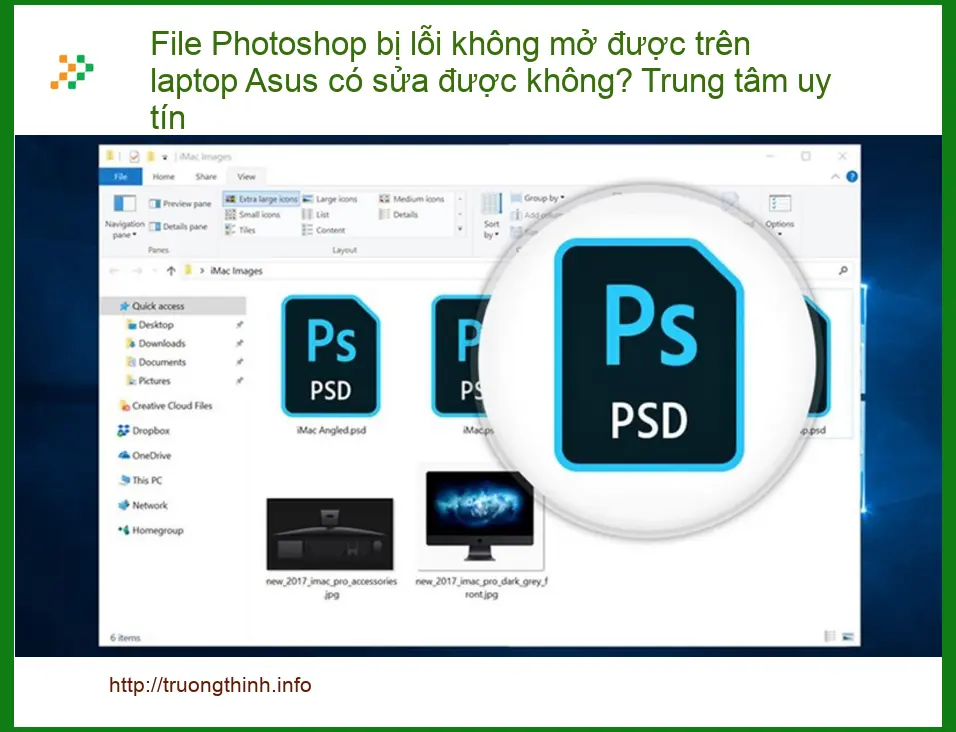Open Pictures in the navigation pane

[148, 381]
